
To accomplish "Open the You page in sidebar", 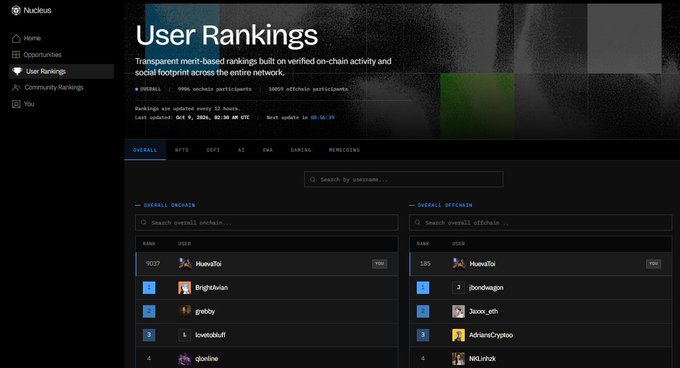I will coord(61,104).
